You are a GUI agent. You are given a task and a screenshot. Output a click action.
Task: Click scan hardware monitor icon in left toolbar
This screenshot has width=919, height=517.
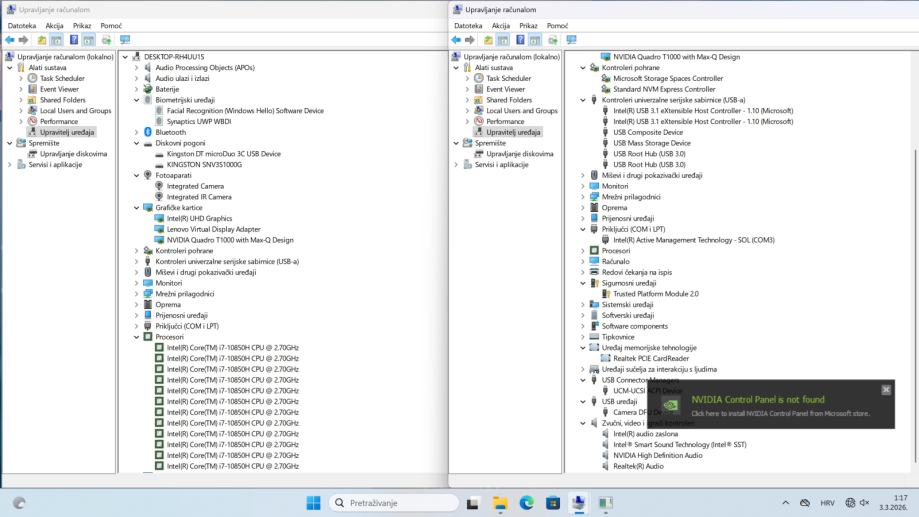point(124,40)
